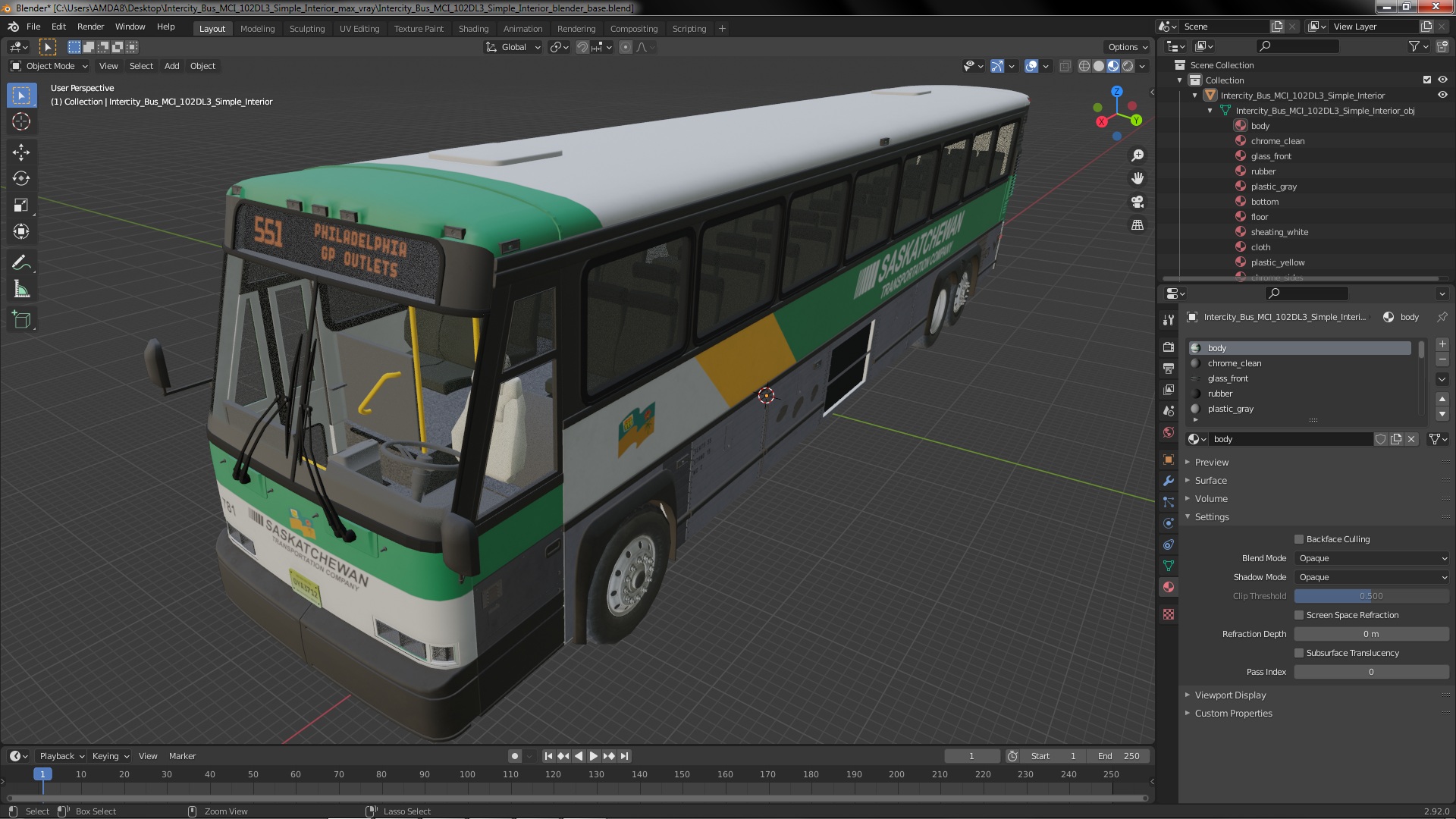Image resolution: width=1456 pixels, height=819 pixels.
Task: Toggle X-ray mode in viewport header
Action: point(1065,66)
